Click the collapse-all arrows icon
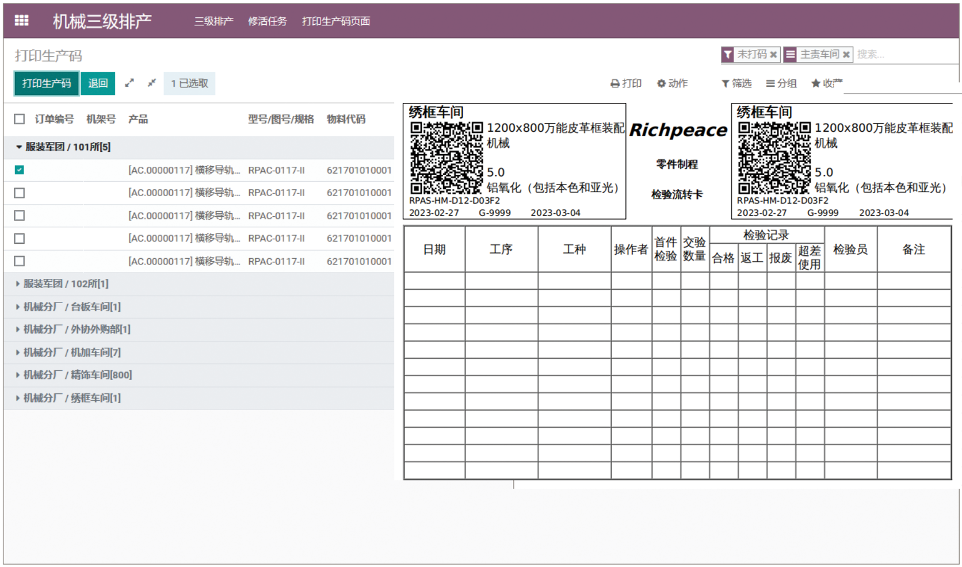 coord(152,83)
